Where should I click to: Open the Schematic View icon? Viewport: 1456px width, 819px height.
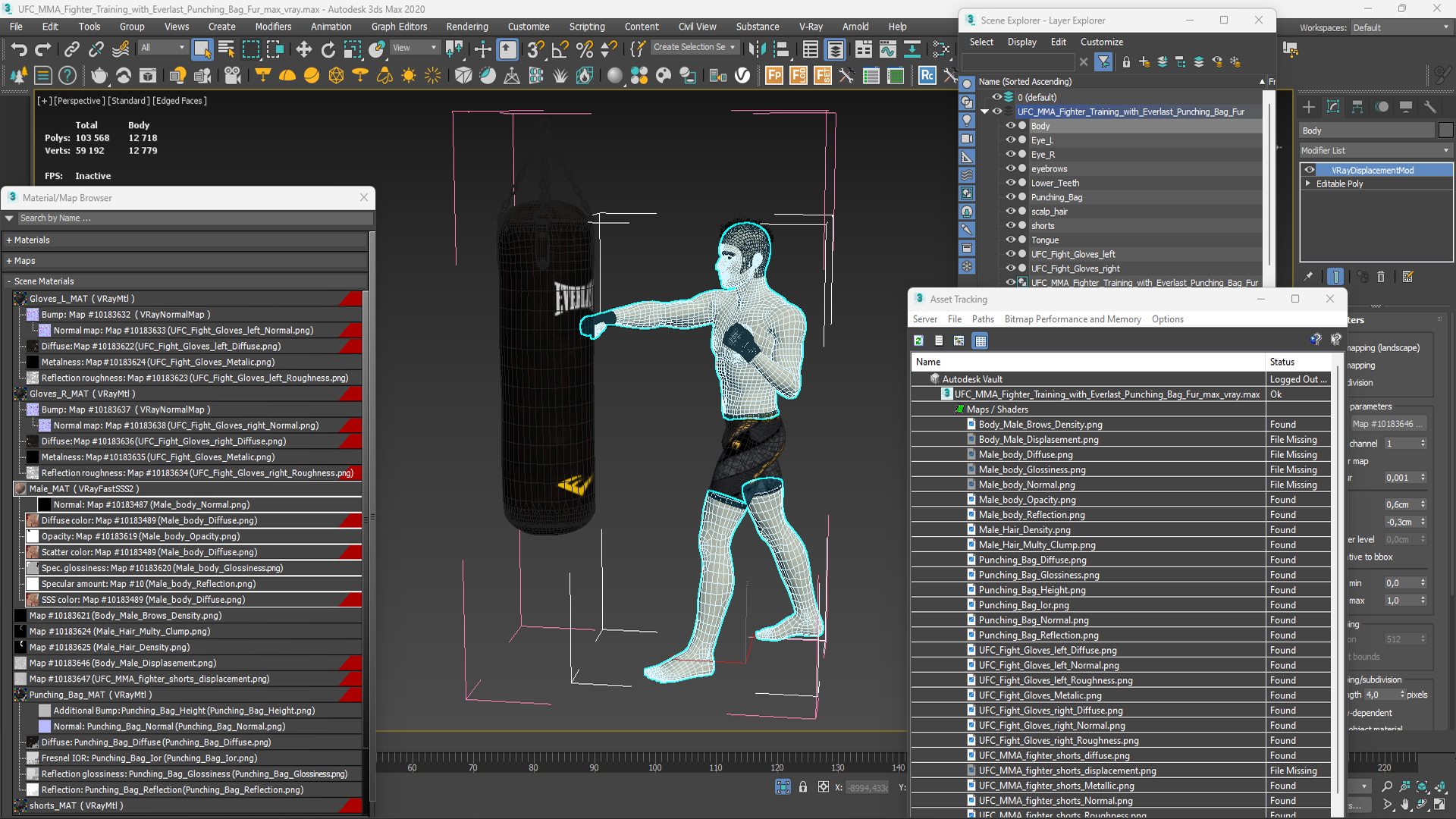pyautogui.click(x=912, y=50)
